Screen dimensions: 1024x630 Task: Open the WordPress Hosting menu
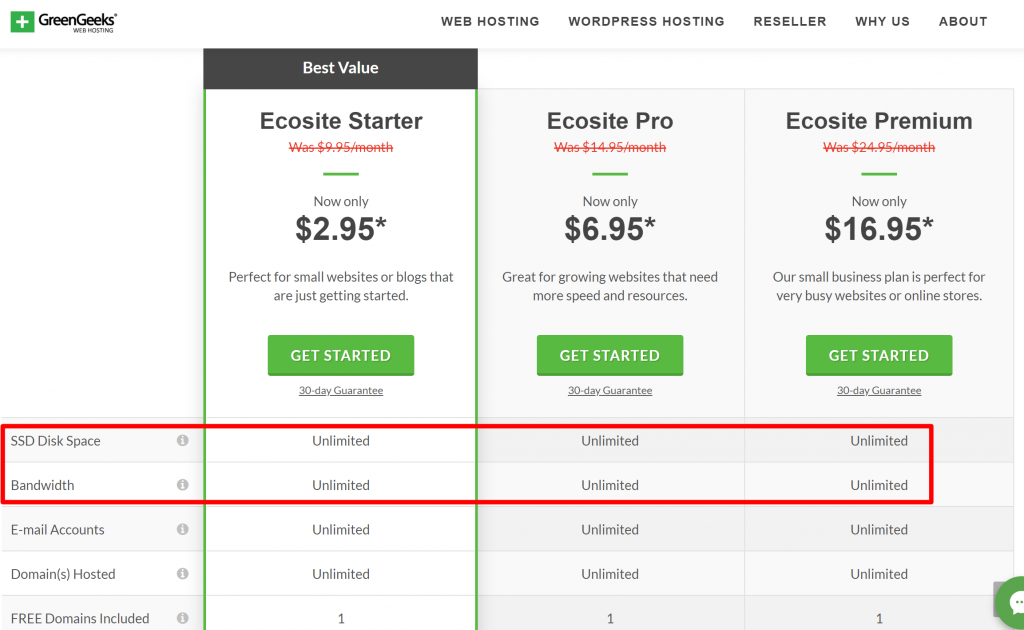[x=646, y=21]
